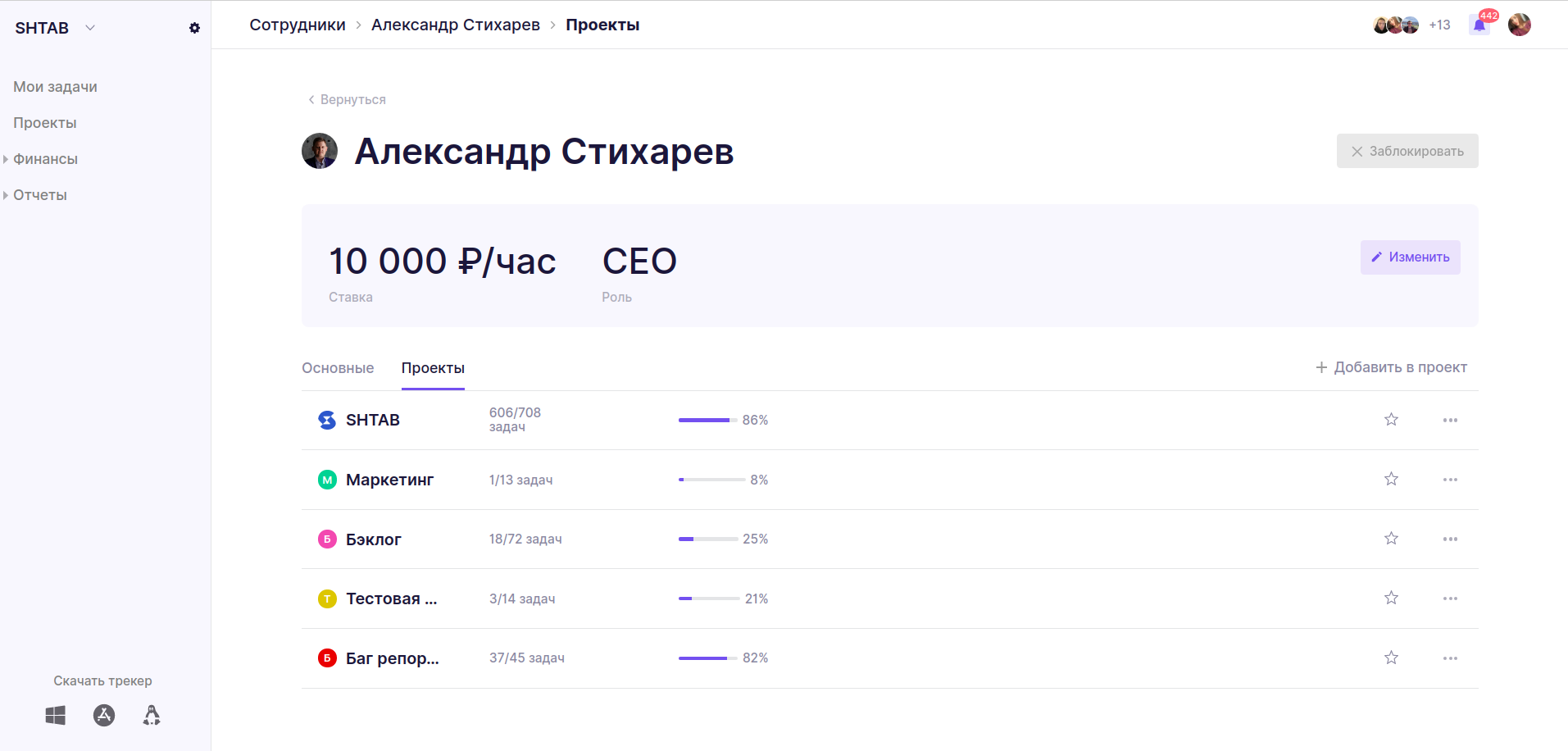The image size is (1568, 751).
Task: Click the Изменить button
Action: click(1410, 257)
